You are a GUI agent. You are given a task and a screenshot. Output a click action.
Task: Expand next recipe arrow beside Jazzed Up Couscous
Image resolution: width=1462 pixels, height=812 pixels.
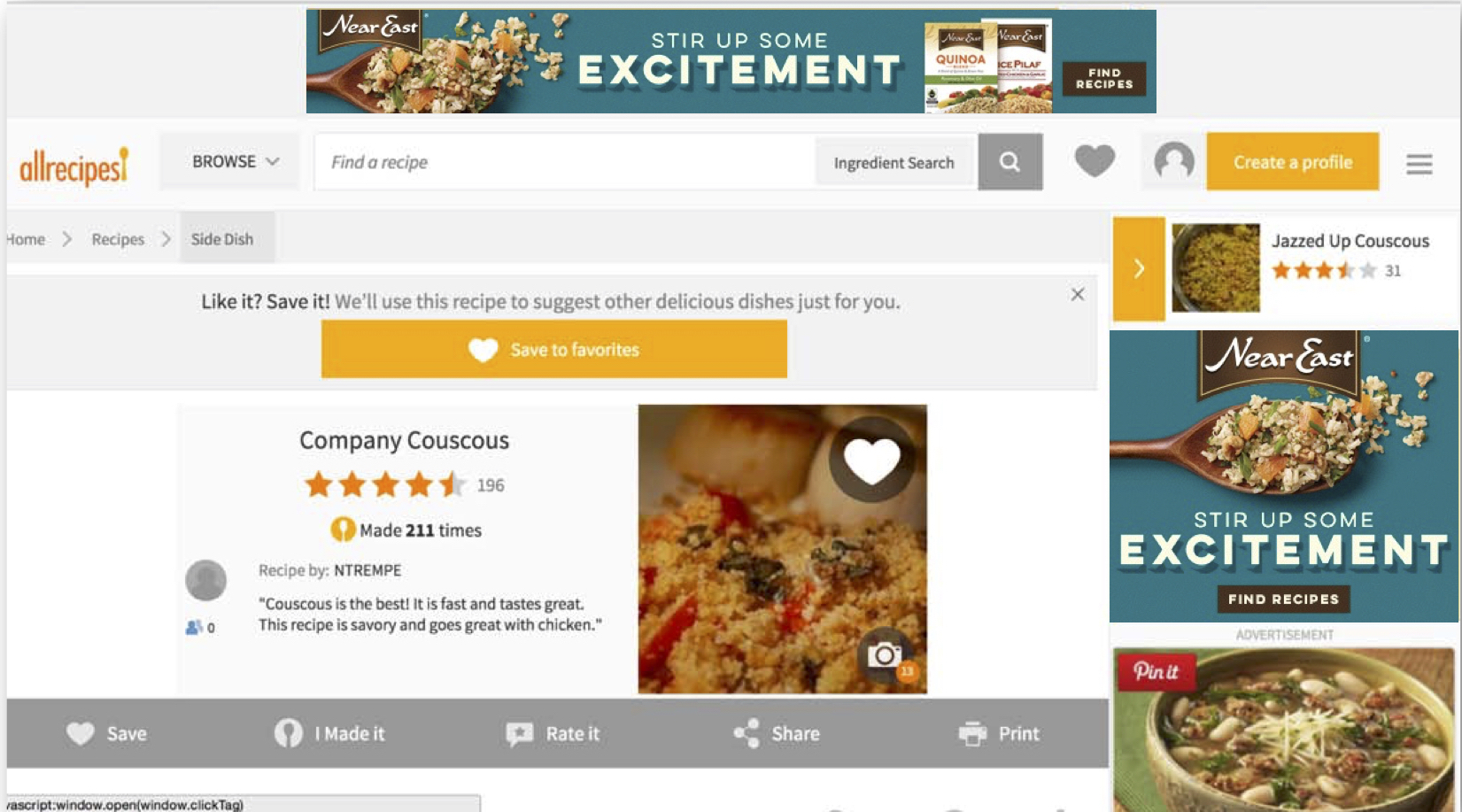[1139, 268]
